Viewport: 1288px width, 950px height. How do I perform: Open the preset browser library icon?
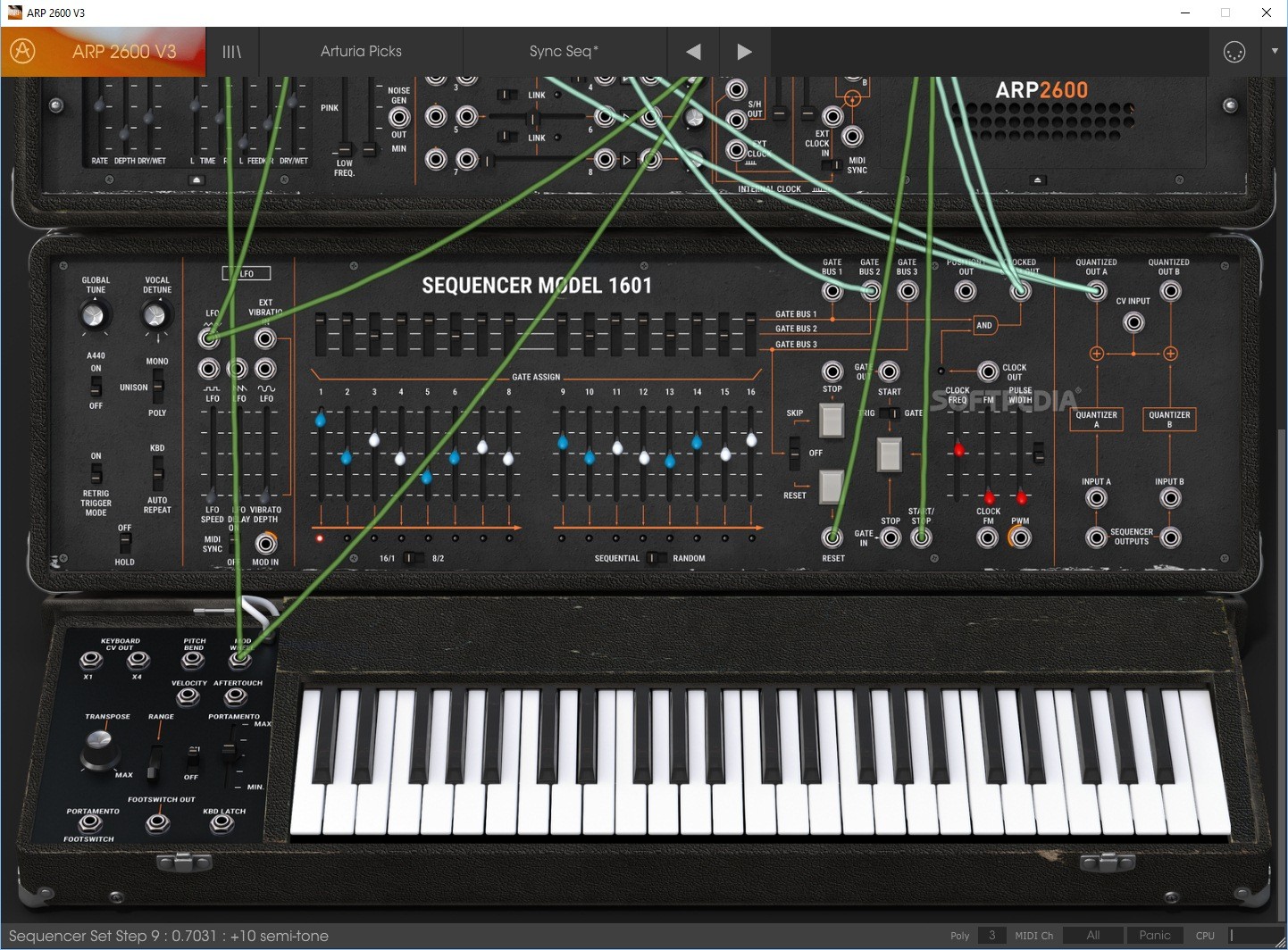pyautogui.click(x=232, y=52)
